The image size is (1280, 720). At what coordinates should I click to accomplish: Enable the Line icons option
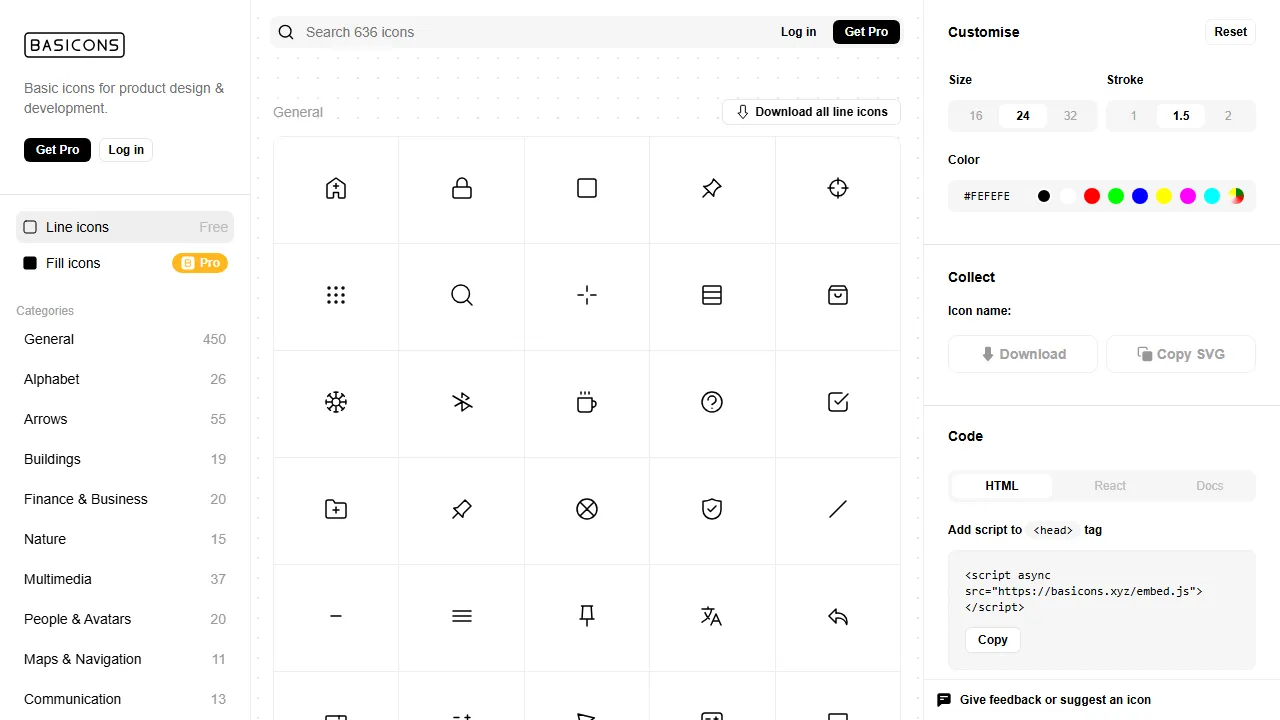pos(77,227)
